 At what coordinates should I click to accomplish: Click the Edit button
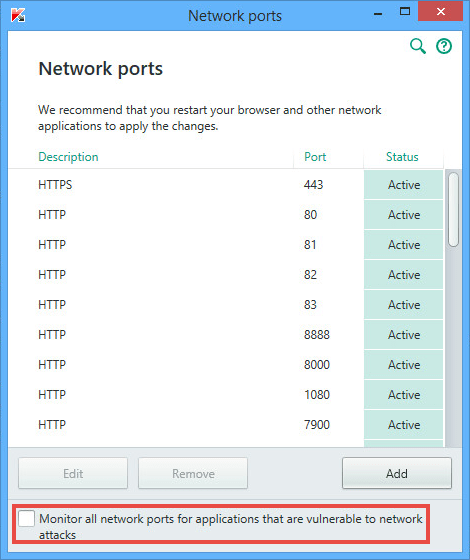[x=73, y=474]
